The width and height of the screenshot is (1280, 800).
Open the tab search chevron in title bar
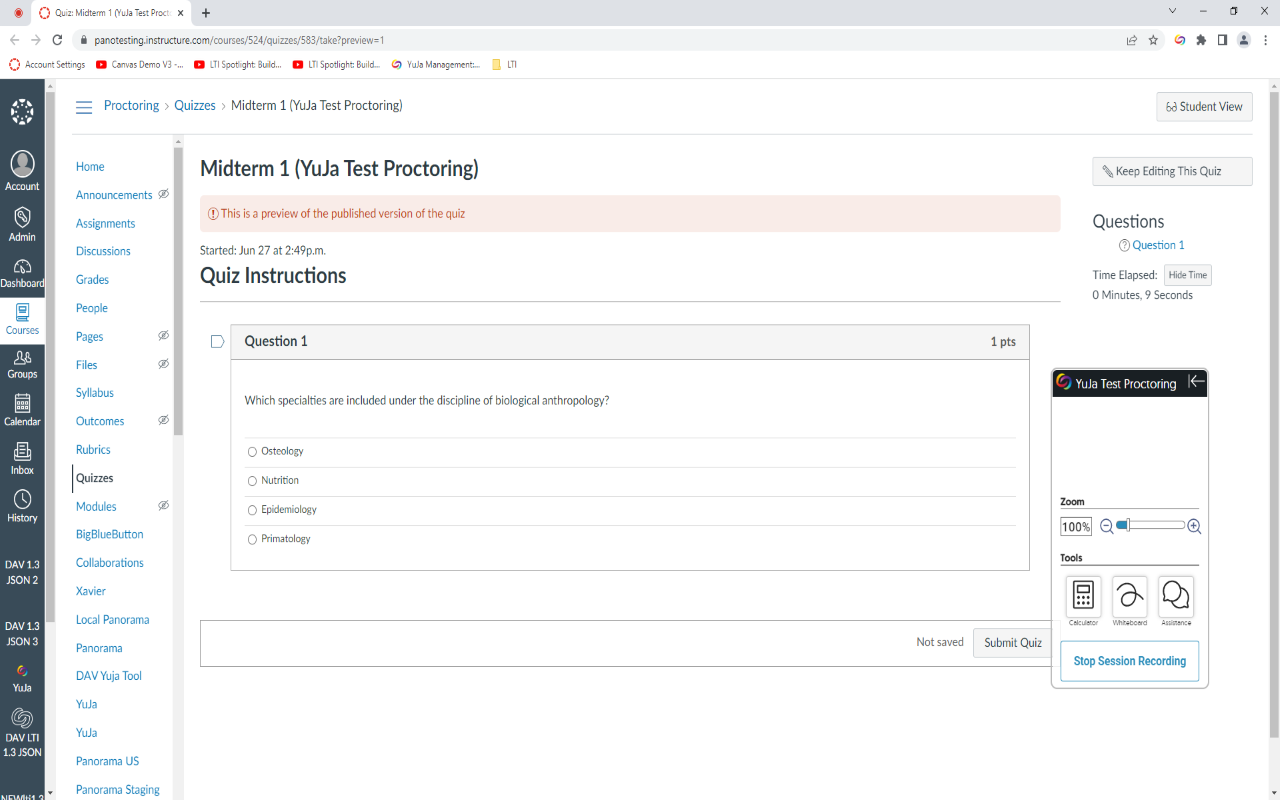pyautogui.click(x=1172, y=11)
